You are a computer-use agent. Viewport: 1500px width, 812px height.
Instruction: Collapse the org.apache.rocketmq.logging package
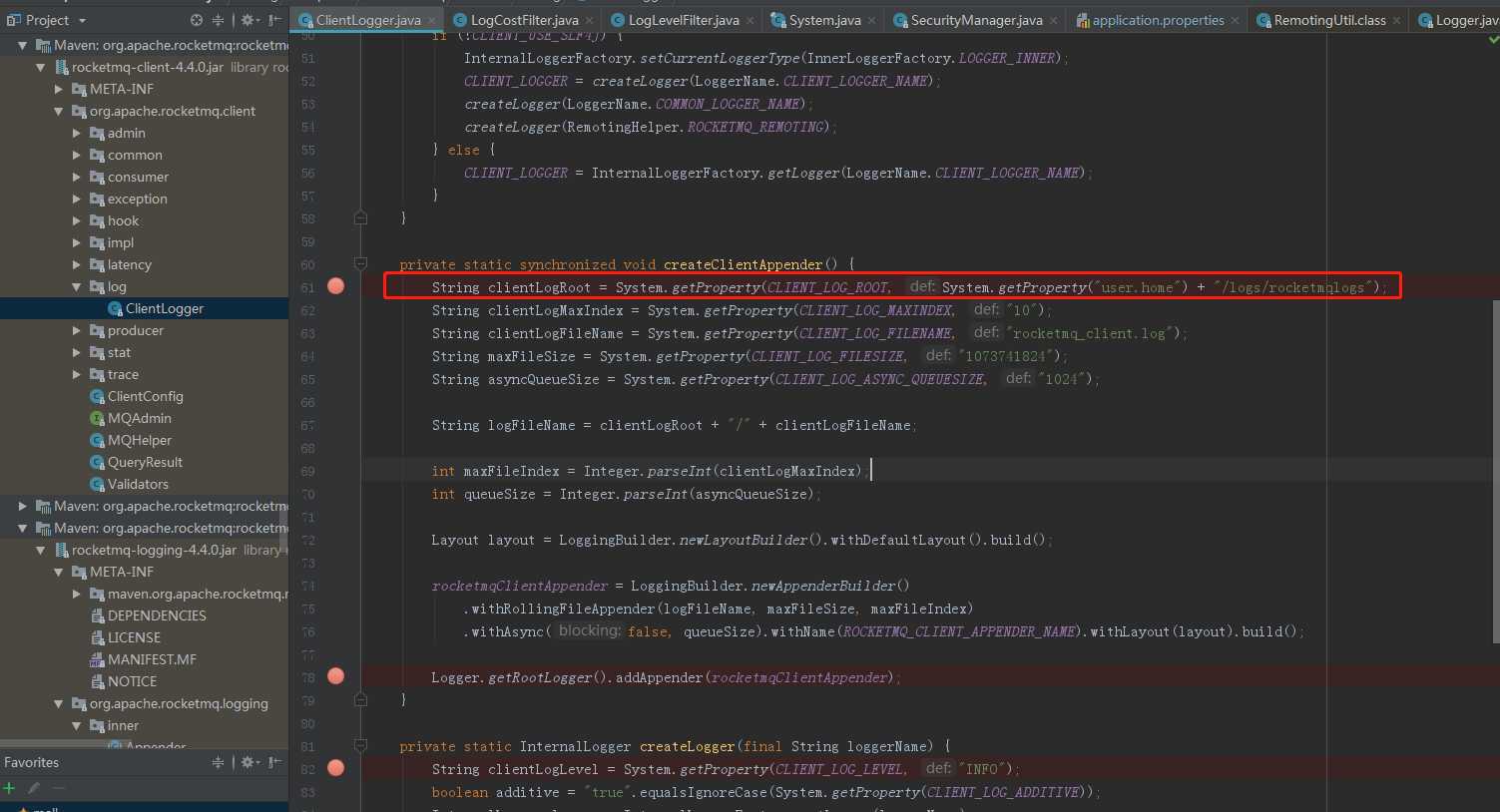tap(59, 703)
